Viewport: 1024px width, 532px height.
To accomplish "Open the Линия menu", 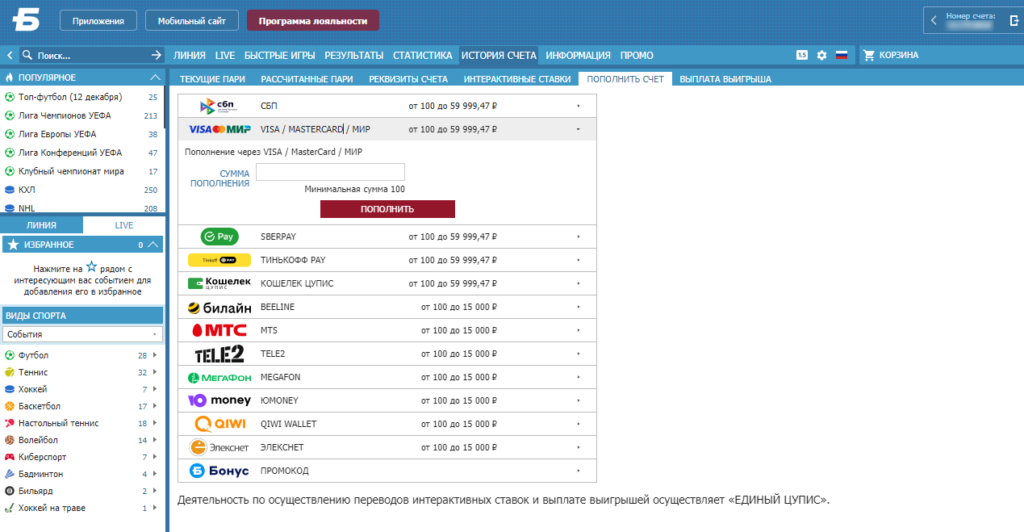I will [189, 55].
